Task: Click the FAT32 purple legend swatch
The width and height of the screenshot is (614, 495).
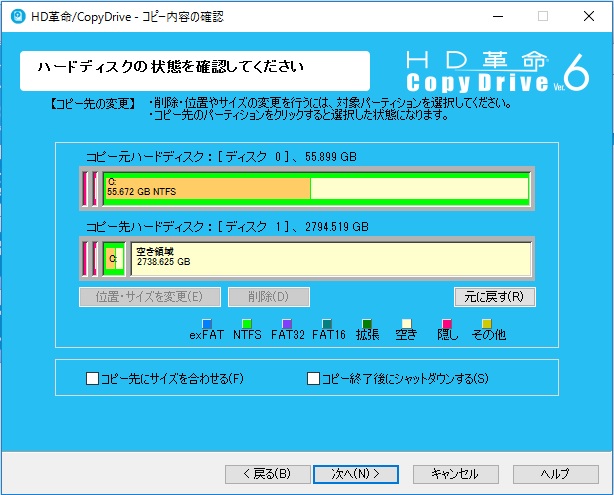Action: tap(287, 324)
